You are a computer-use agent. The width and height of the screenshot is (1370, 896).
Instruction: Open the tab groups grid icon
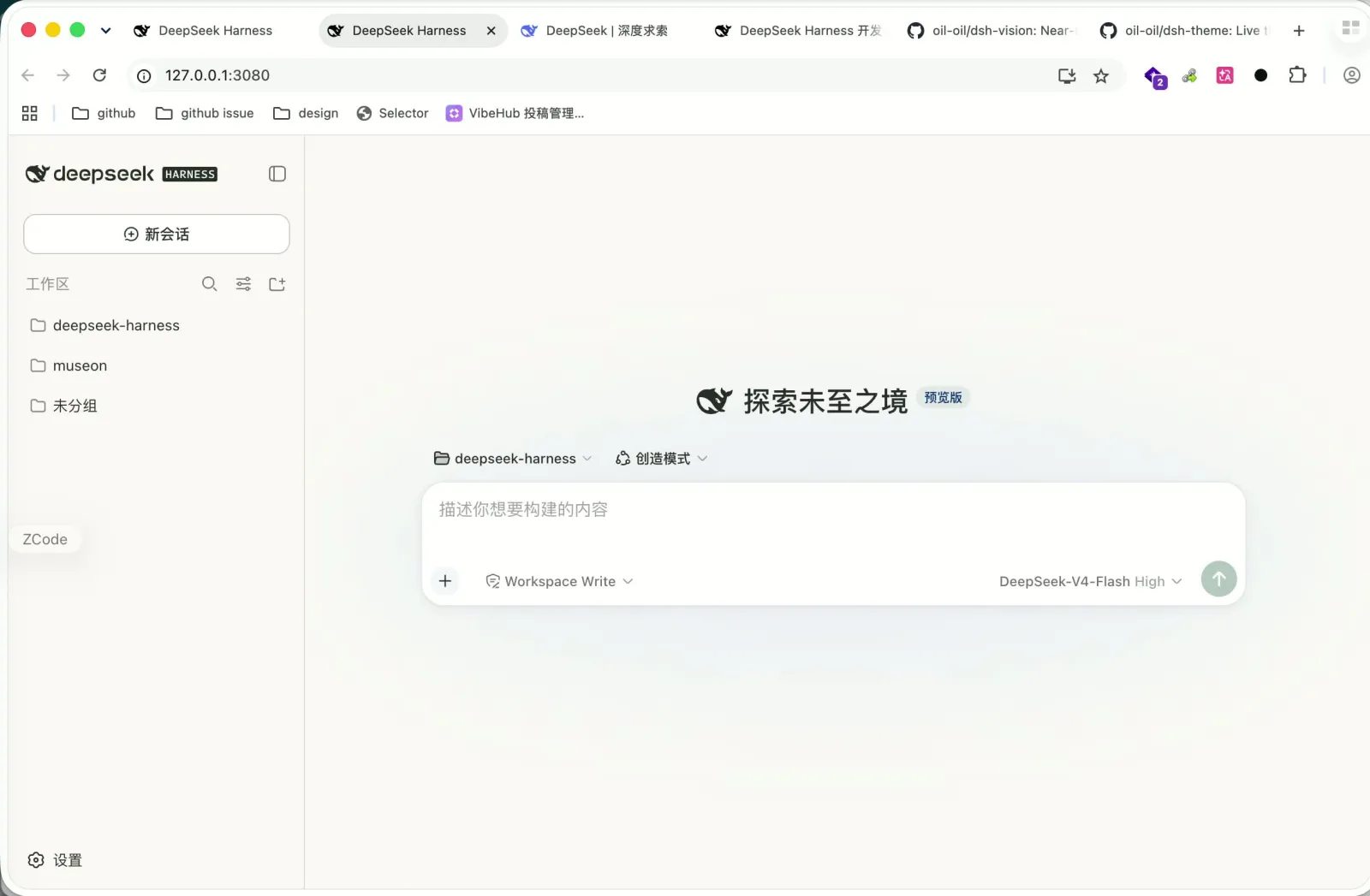click(x=1350, y=28)
